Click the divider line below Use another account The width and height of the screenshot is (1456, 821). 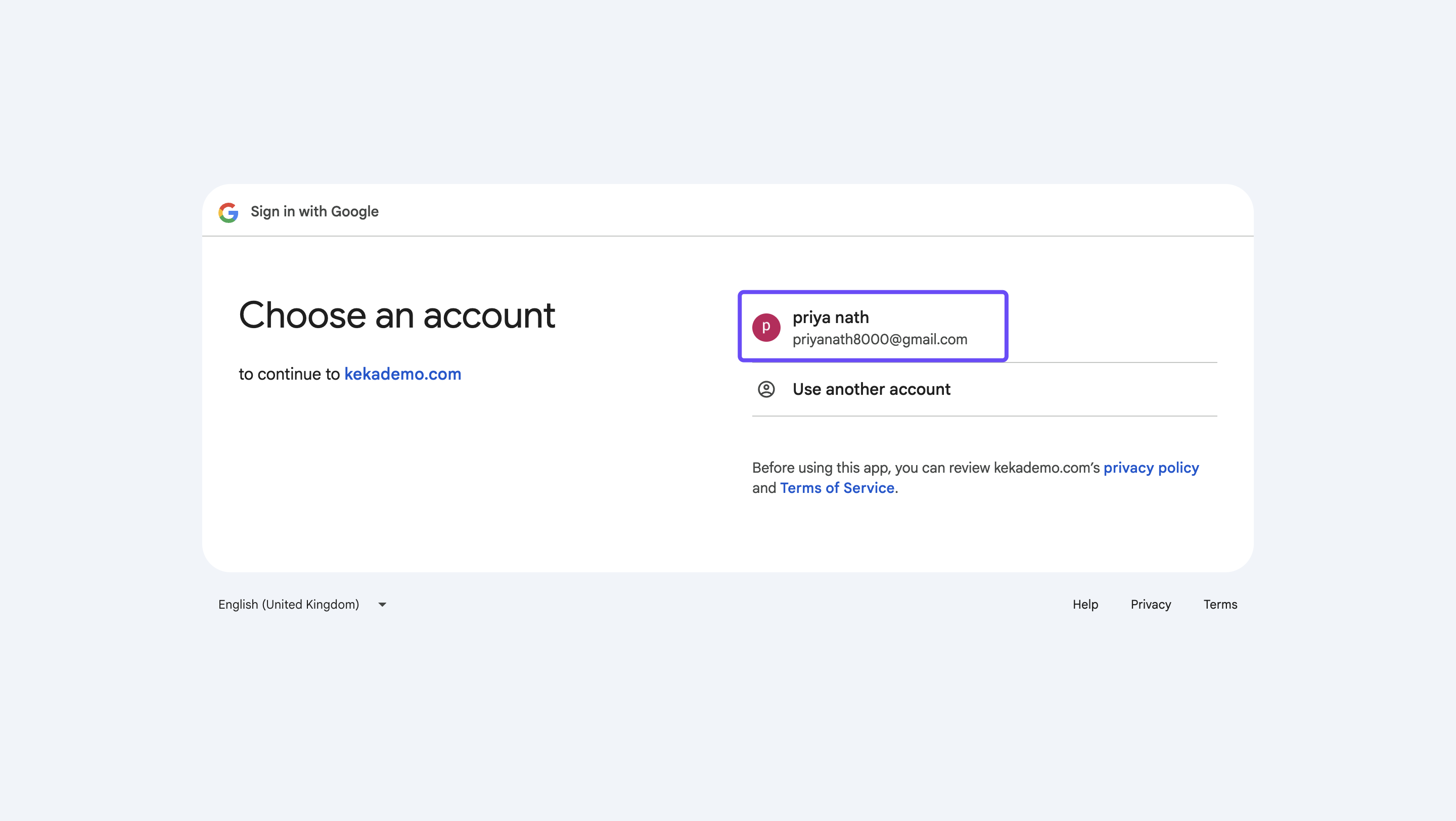tap(984, 416)
